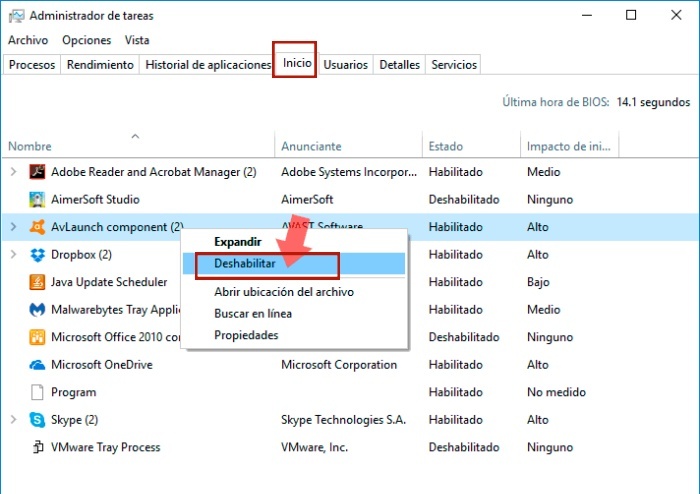Click the Task Manager icon in title bar

click(17, 16)
